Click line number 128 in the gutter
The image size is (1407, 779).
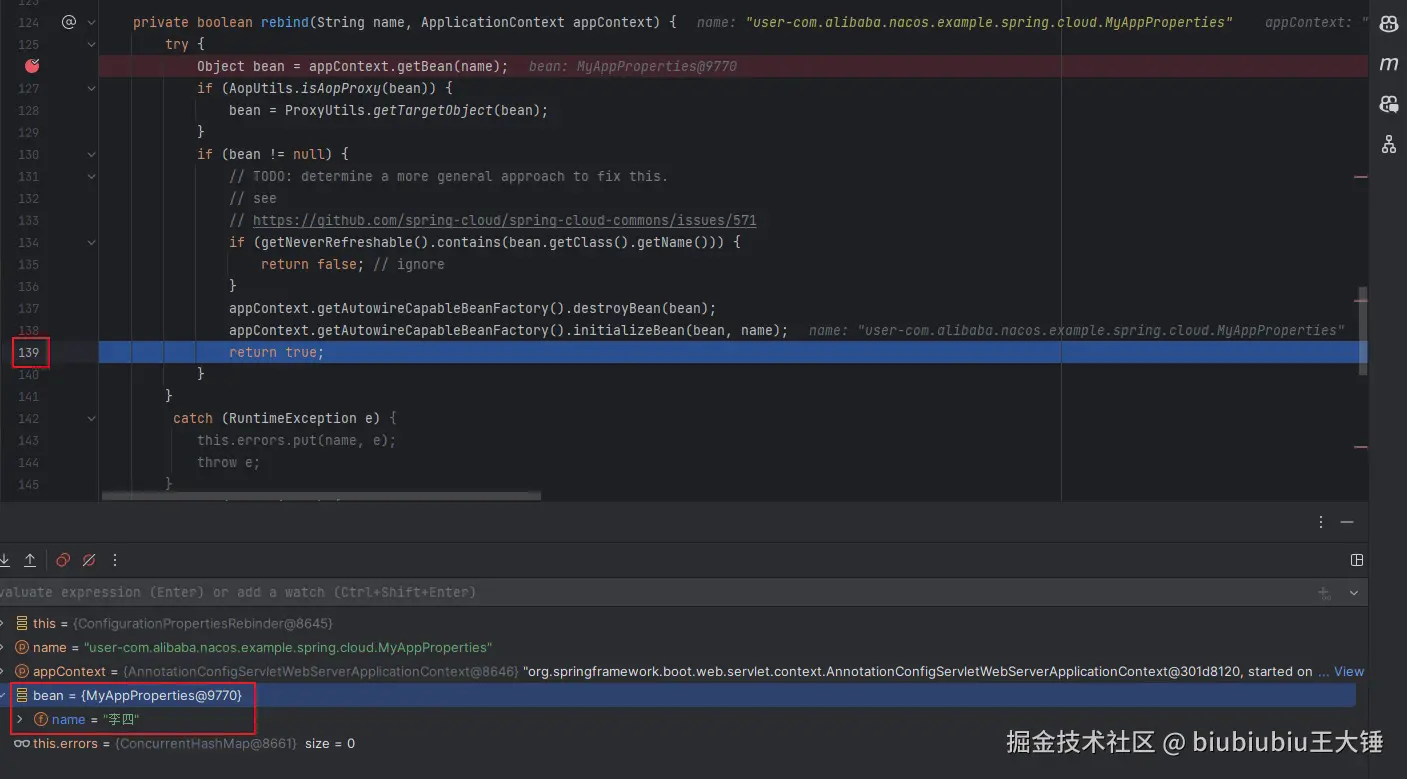(x=28, y=110)
